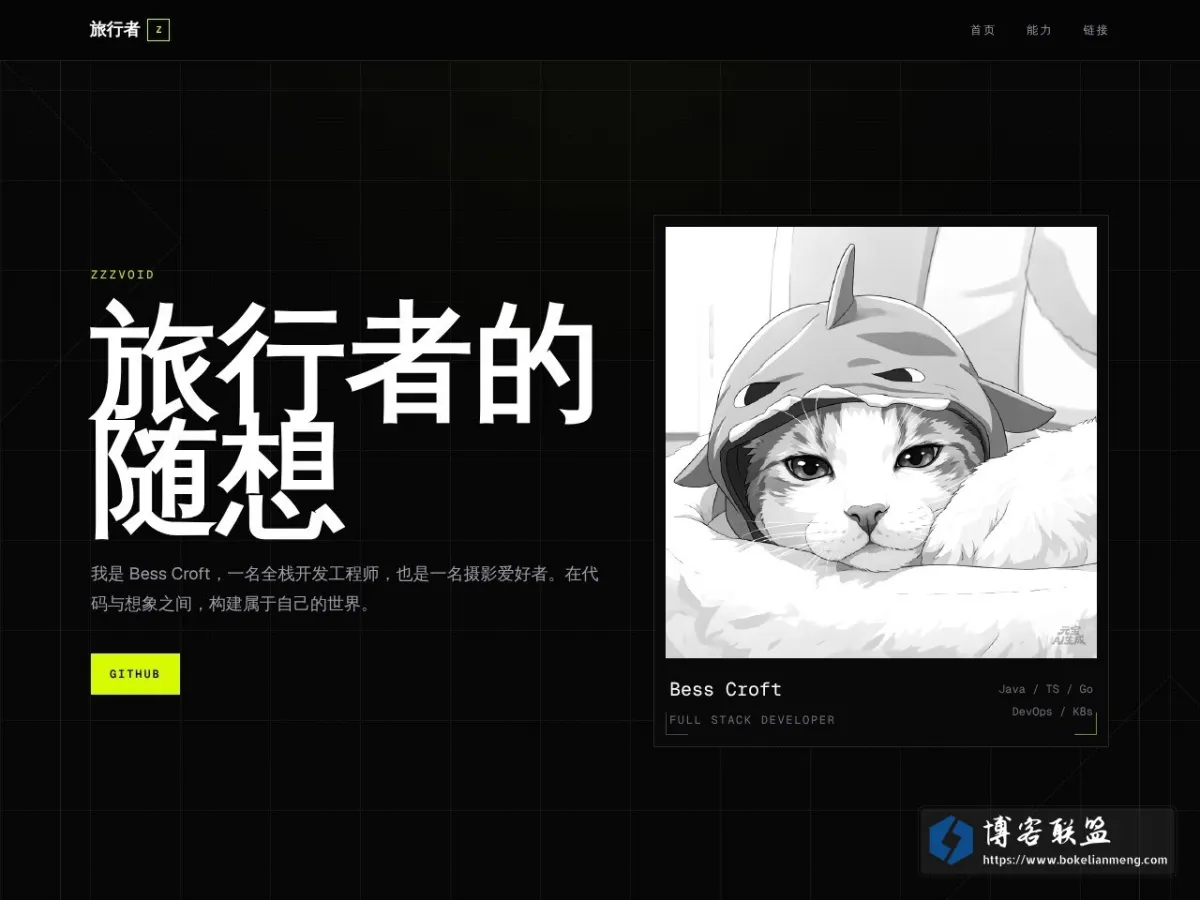Click the 旅行者 site title
The width and height of the screenshot is (1200, 900).
coord(115,30)
